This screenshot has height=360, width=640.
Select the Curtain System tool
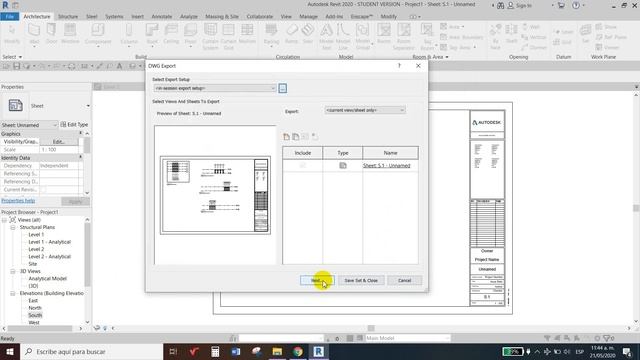coord(210,36)
